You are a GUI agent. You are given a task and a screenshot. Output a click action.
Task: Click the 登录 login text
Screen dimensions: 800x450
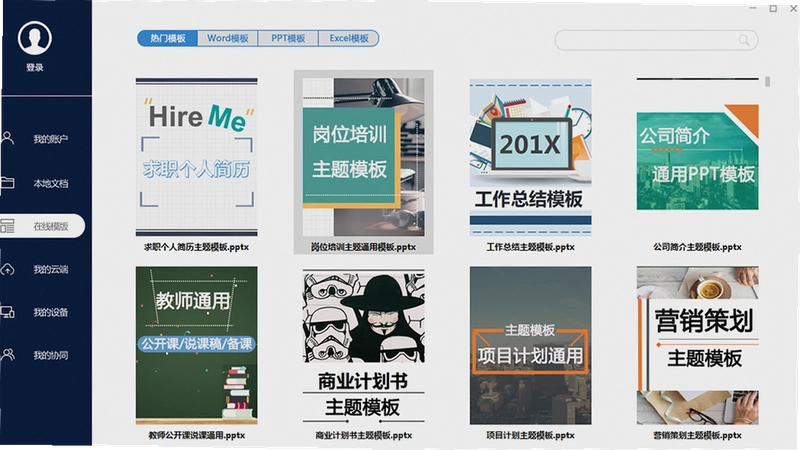coord(35,67)
